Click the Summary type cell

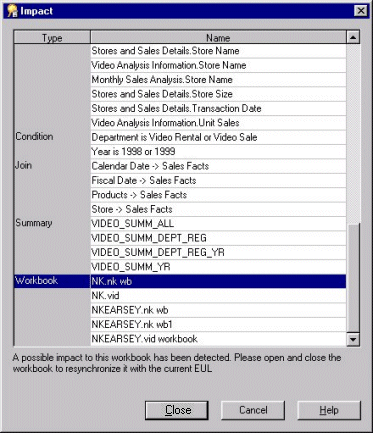tap(52, 223)
